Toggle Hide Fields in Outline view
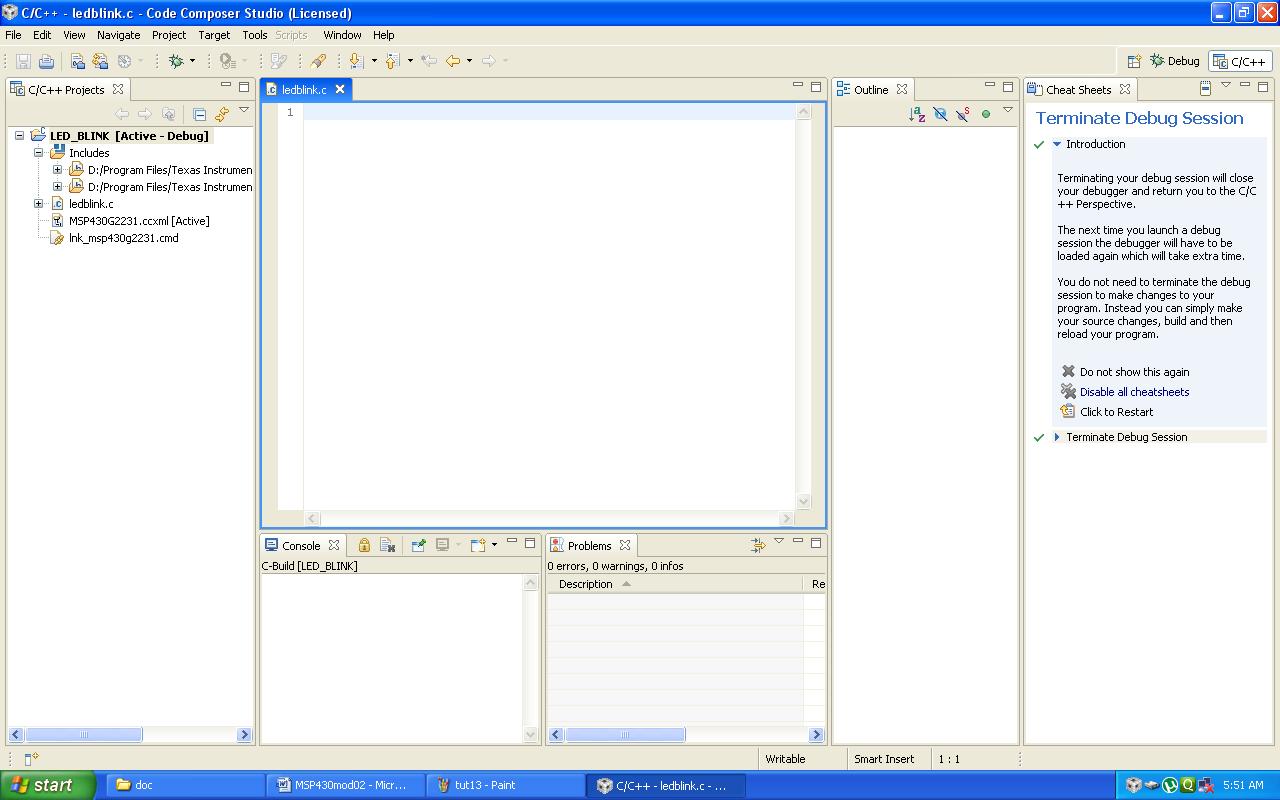 (940, 114)
